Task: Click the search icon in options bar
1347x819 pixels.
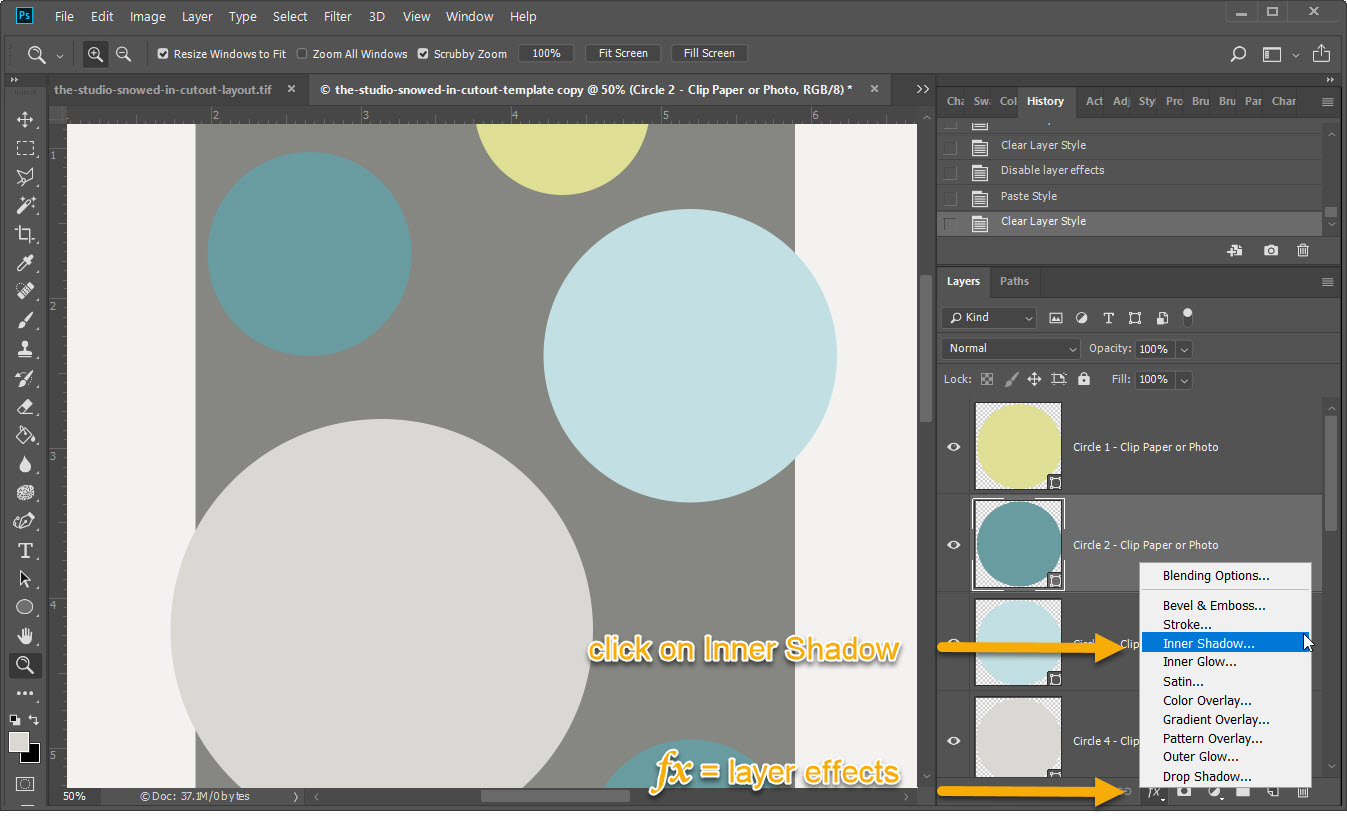Action: (1238, 54)
